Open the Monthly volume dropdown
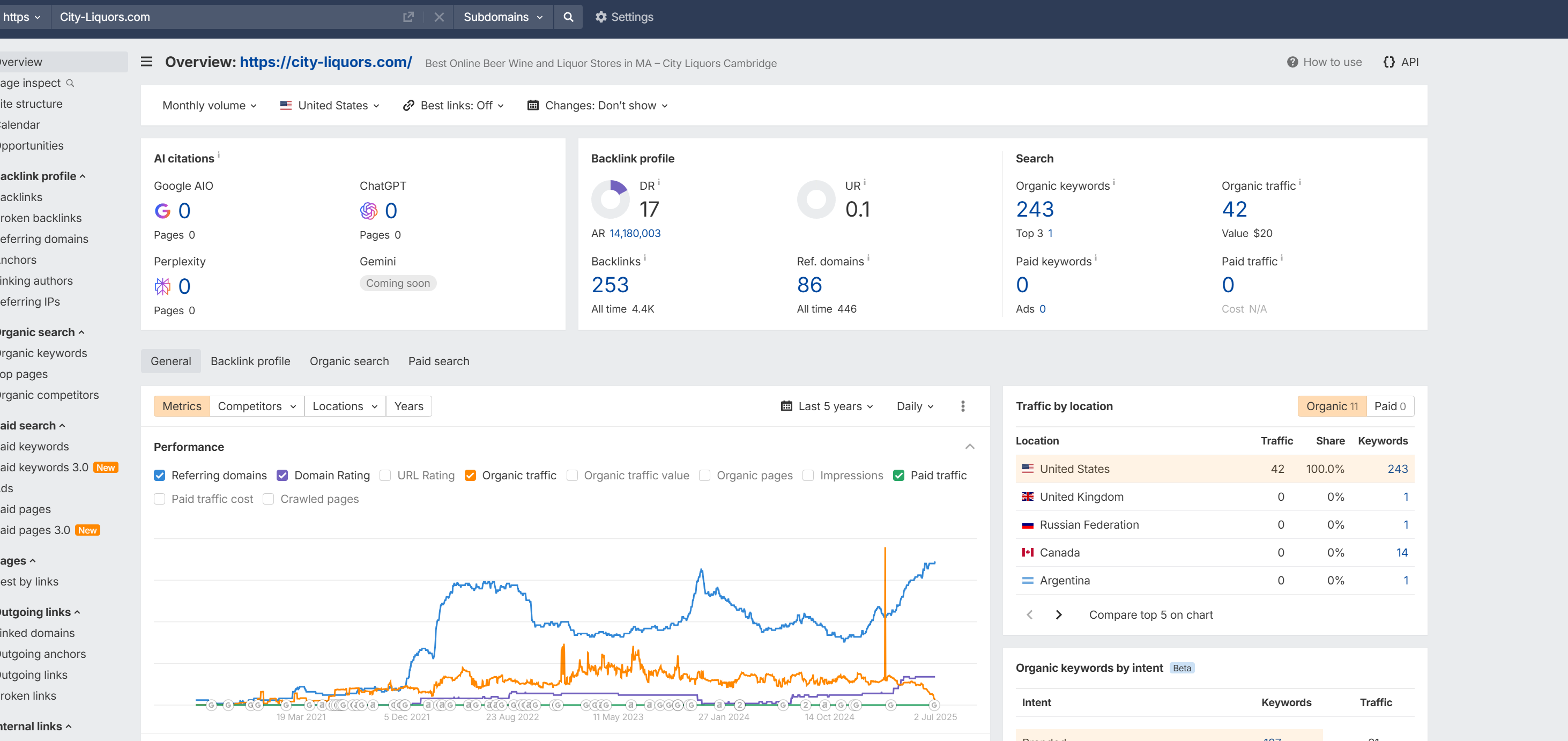Viewport: 1568px width, 741px height. 210,105
